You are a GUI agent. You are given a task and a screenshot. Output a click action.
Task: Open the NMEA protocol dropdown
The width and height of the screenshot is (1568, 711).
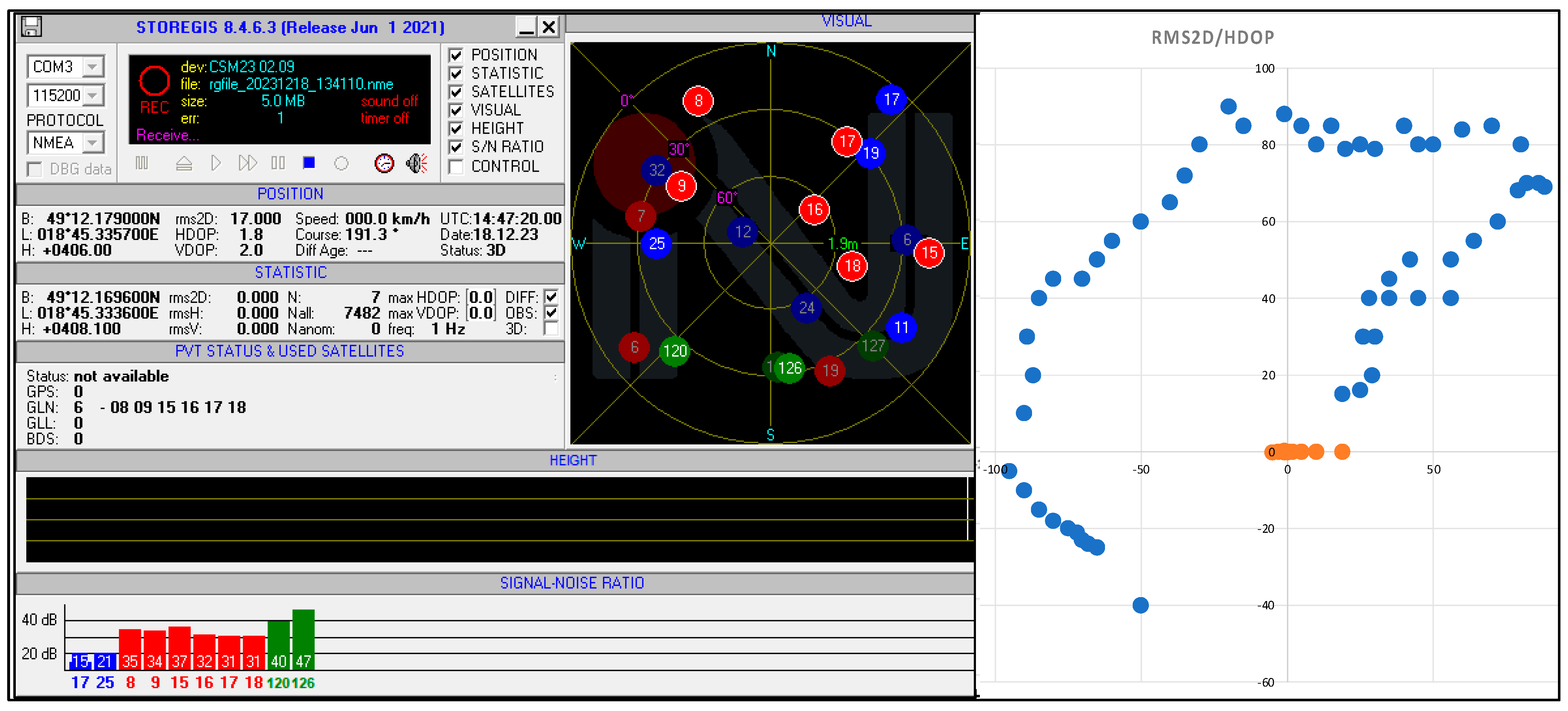tap(92, 143)
